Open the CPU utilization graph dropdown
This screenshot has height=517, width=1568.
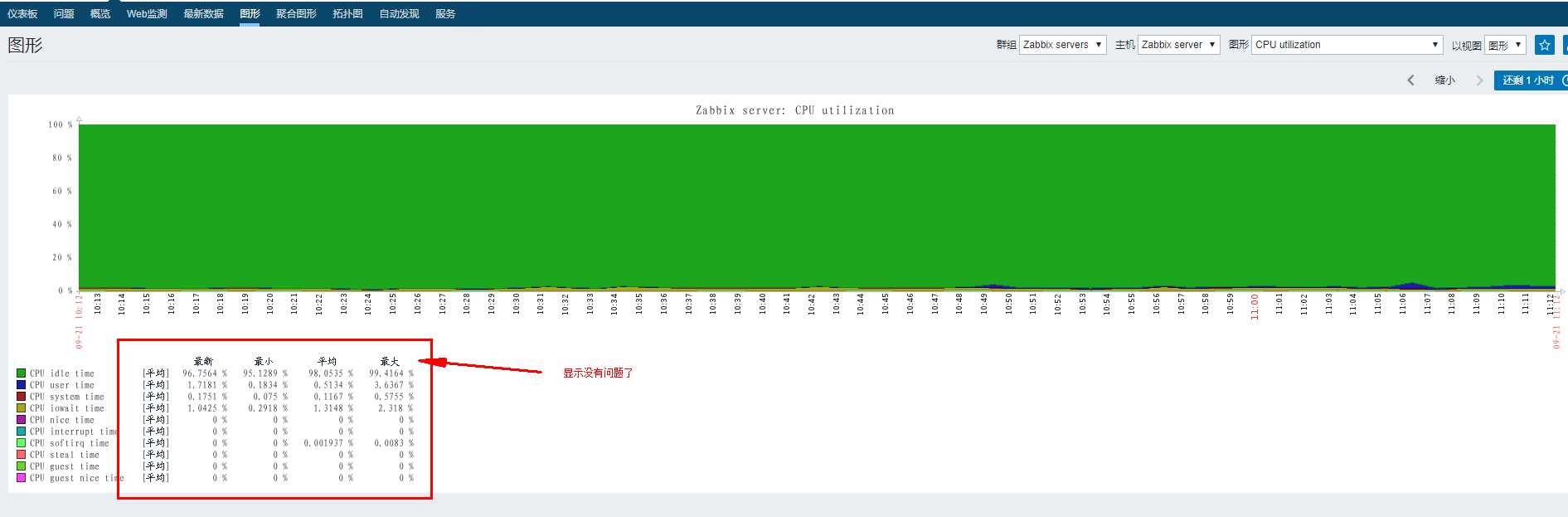(x=1347, y=45)
